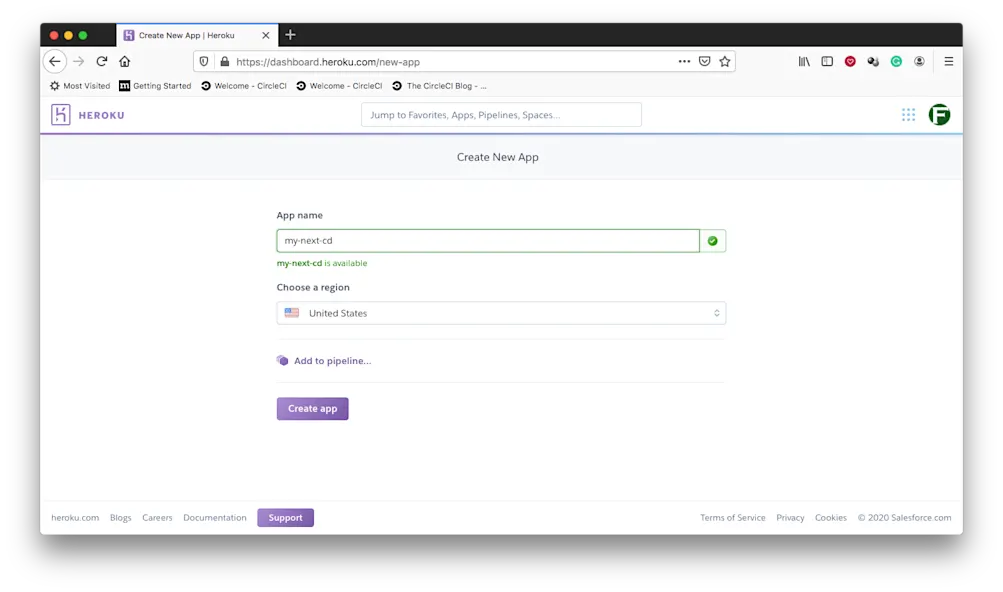Click the purple Support button
The height and width of the screenshot is (592, 1003).
coord(285,517)
